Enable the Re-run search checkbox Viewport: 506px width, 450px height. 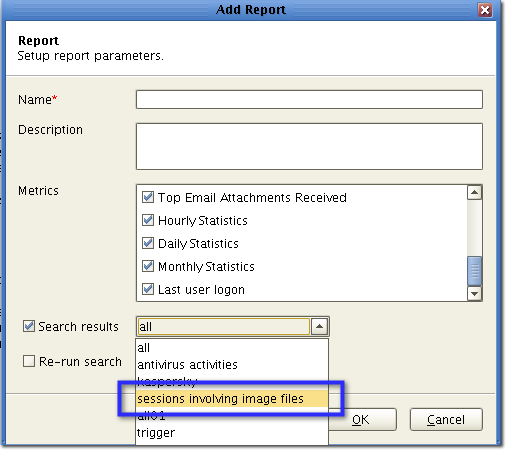29,361
